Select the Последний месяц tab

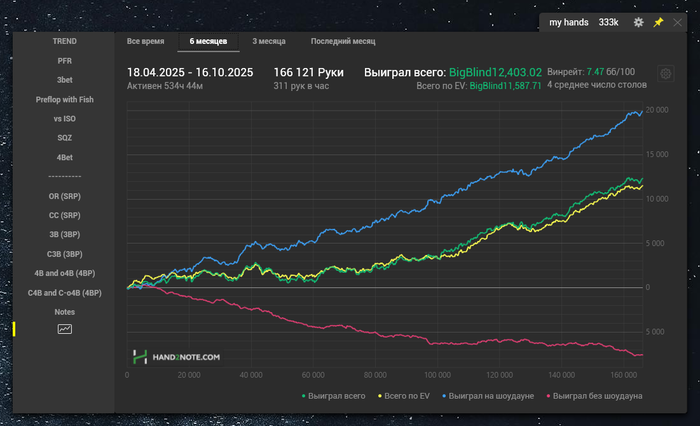click(x=343, y=41)
